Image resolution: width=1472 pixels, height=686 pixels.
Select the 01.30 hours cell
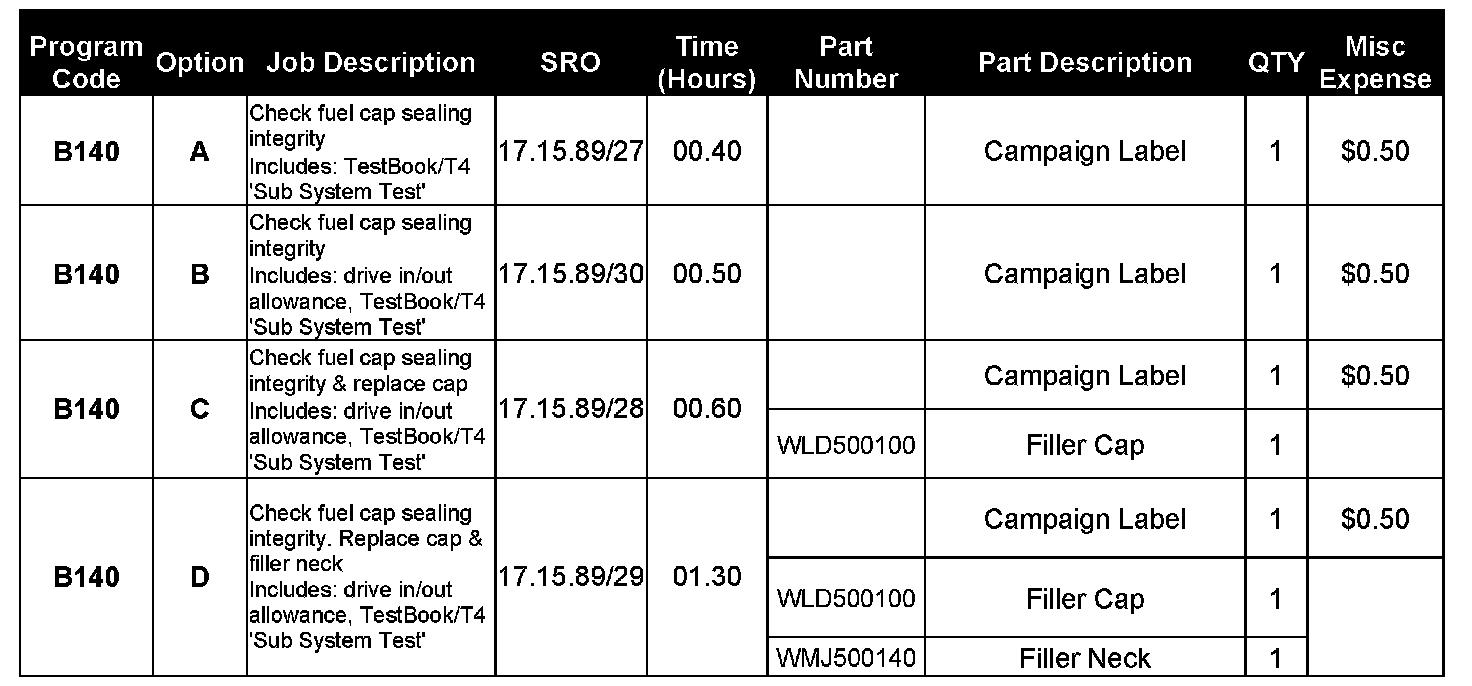[707, 577]
